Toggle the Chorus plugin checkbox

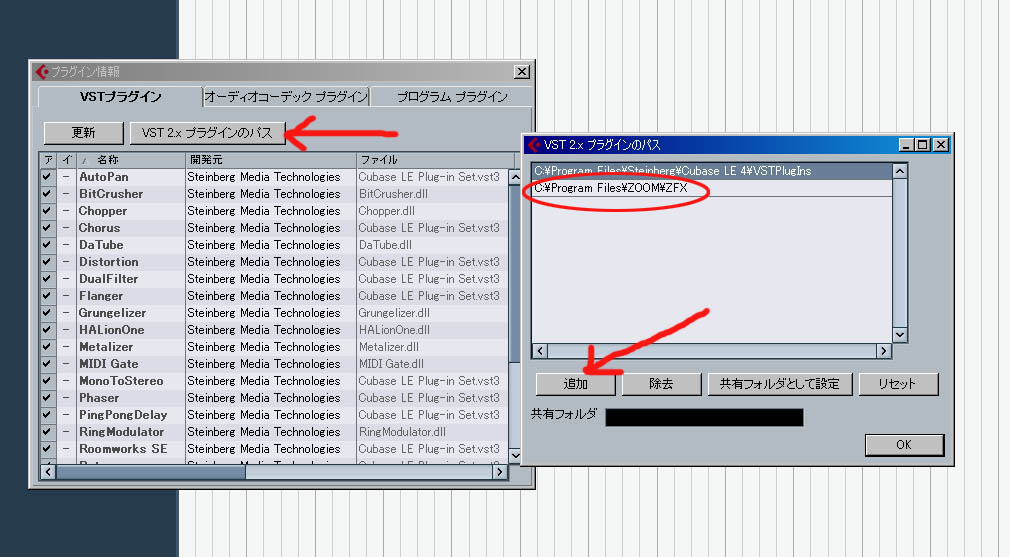click(47, 228)
